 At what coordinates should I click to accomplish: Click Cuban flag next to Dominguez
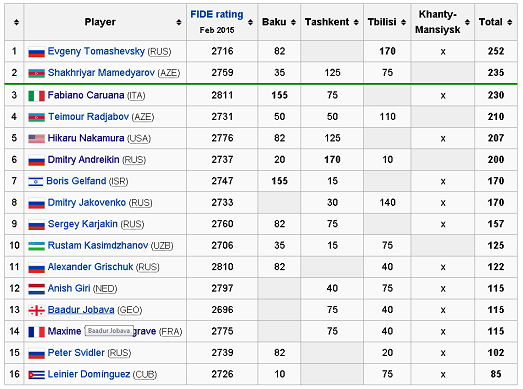coord(36,375)
